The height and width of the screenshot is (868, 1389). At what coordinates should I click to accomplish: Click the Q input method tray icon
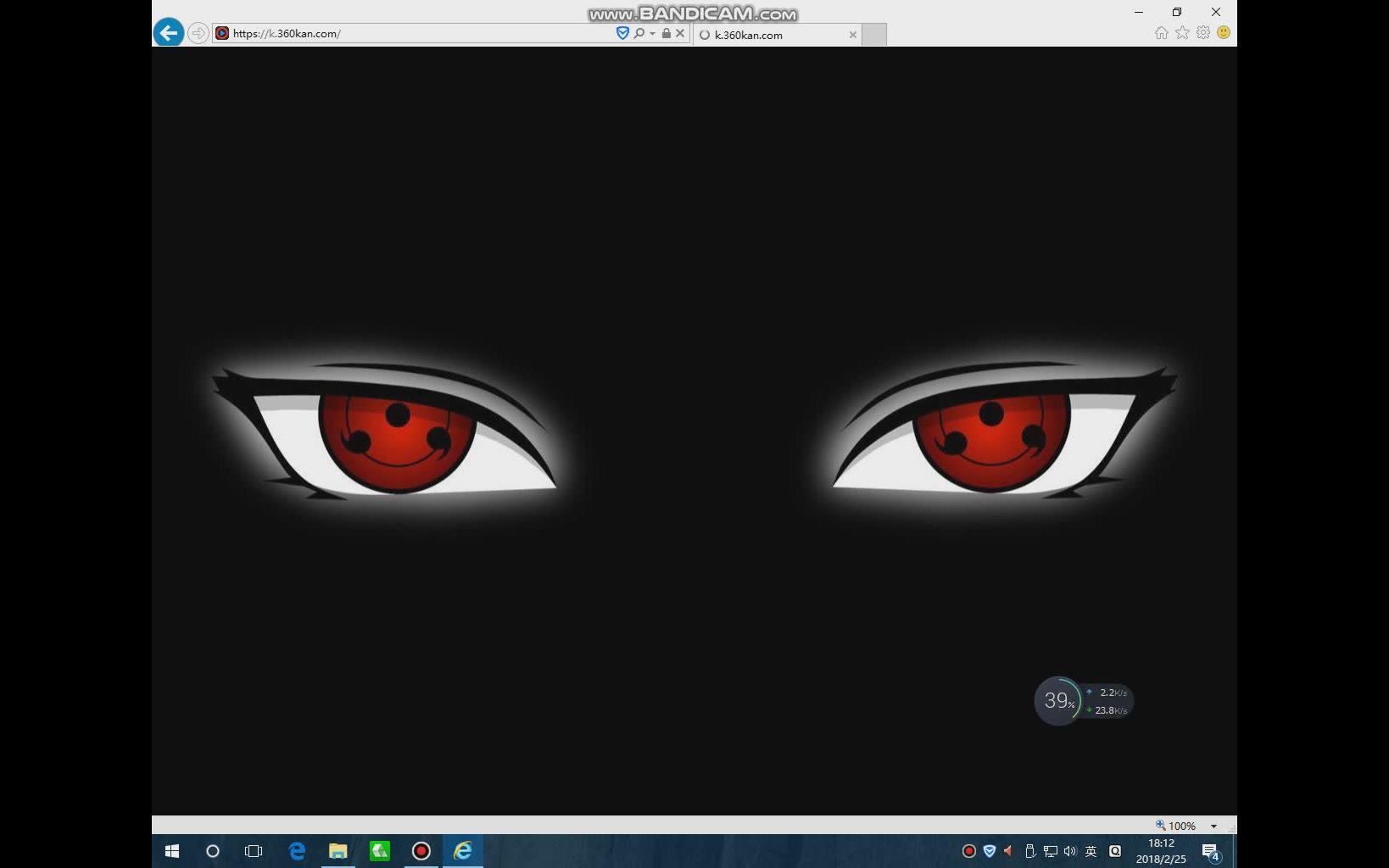pos(1115,851)
